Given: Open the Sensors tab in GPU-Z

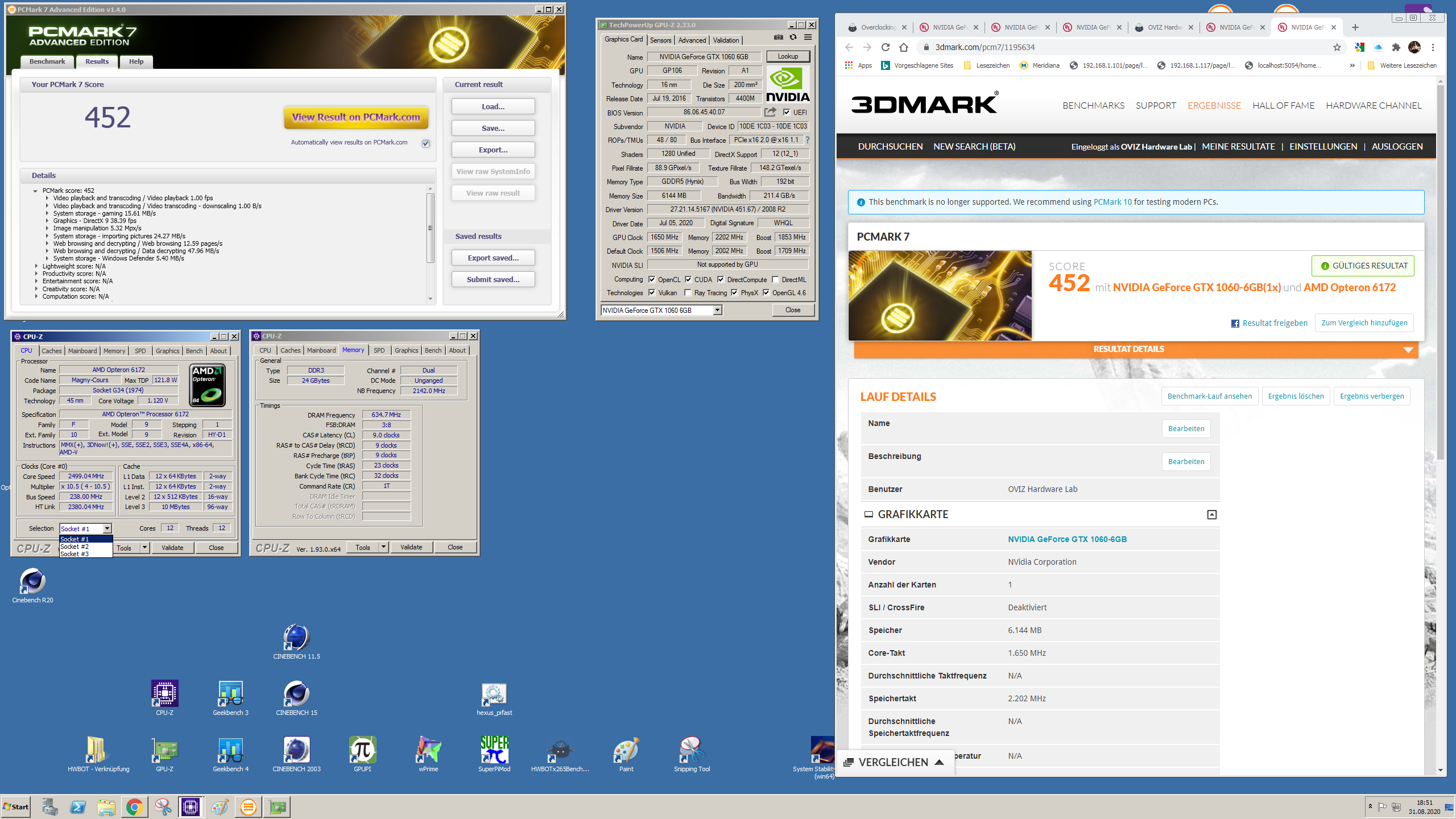Looking at the screenshot, I should tap(660, 40).
